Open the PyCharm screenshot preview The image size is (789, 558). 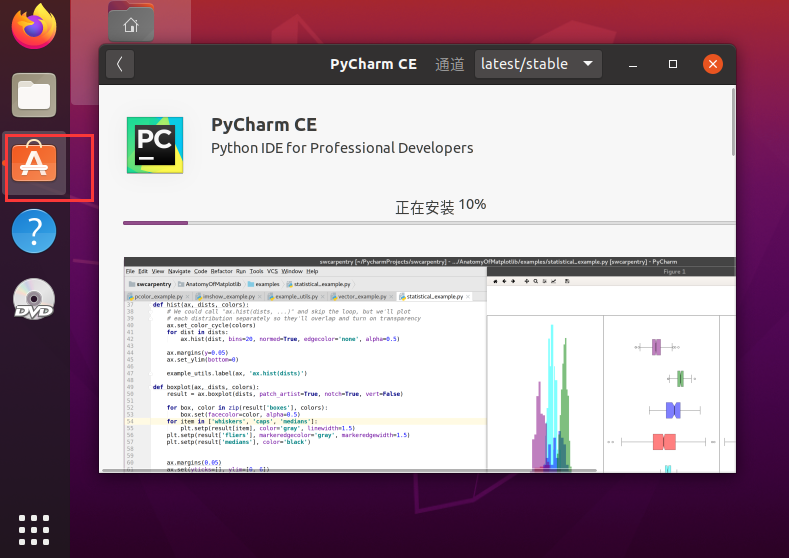coord(430,364)
